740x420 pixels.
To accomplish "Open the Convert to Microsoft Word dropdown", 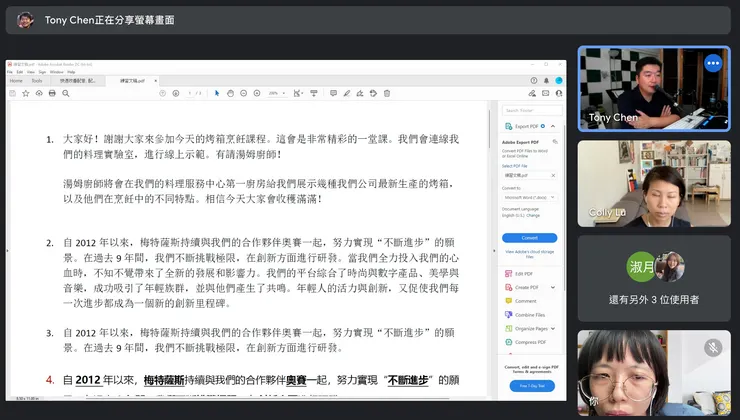I will click(x=530, y=197).
